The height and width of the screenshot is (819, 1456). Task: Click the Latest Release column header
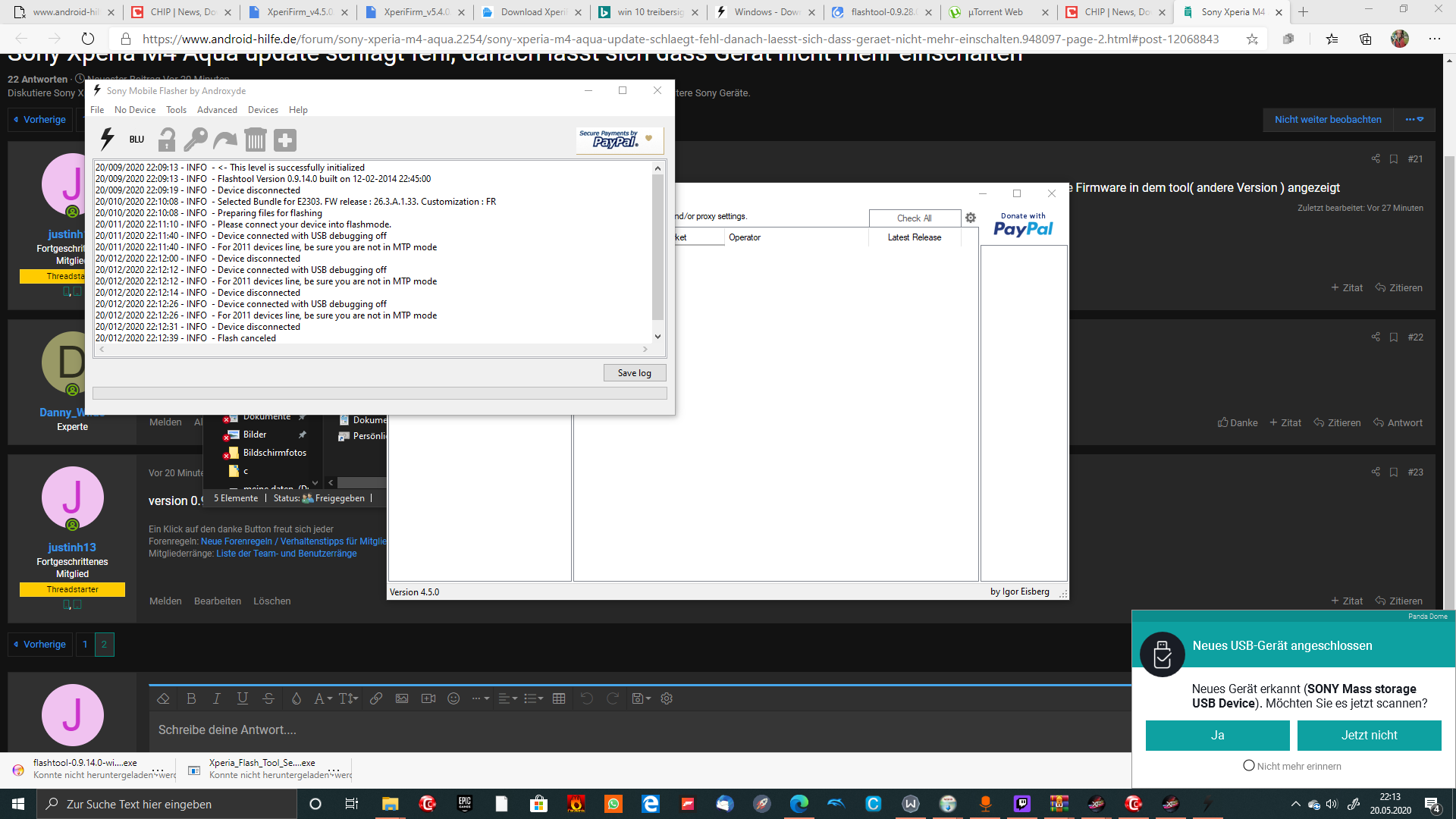tap(915, 237)
